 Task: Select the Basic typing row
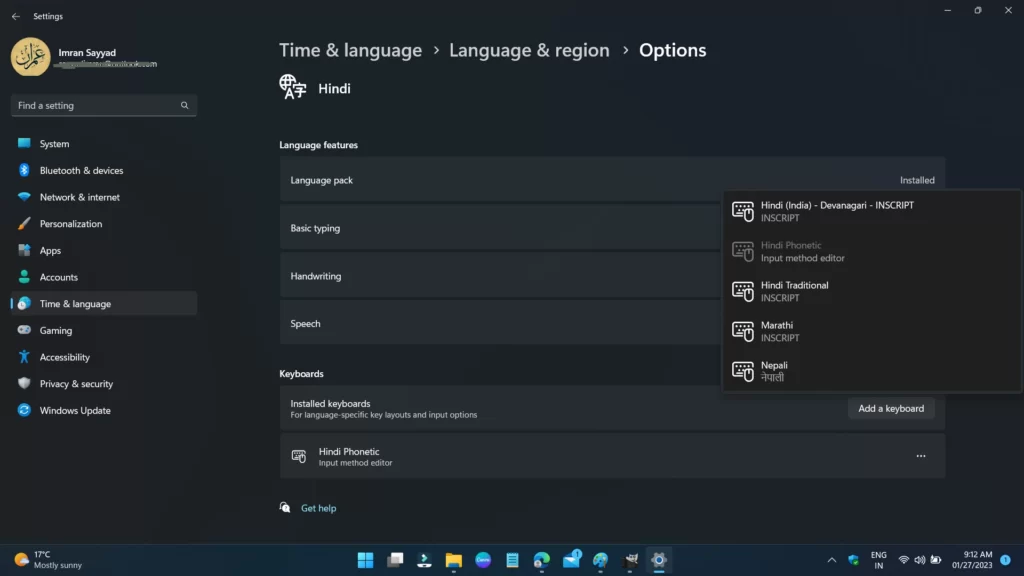coord(500,228)
